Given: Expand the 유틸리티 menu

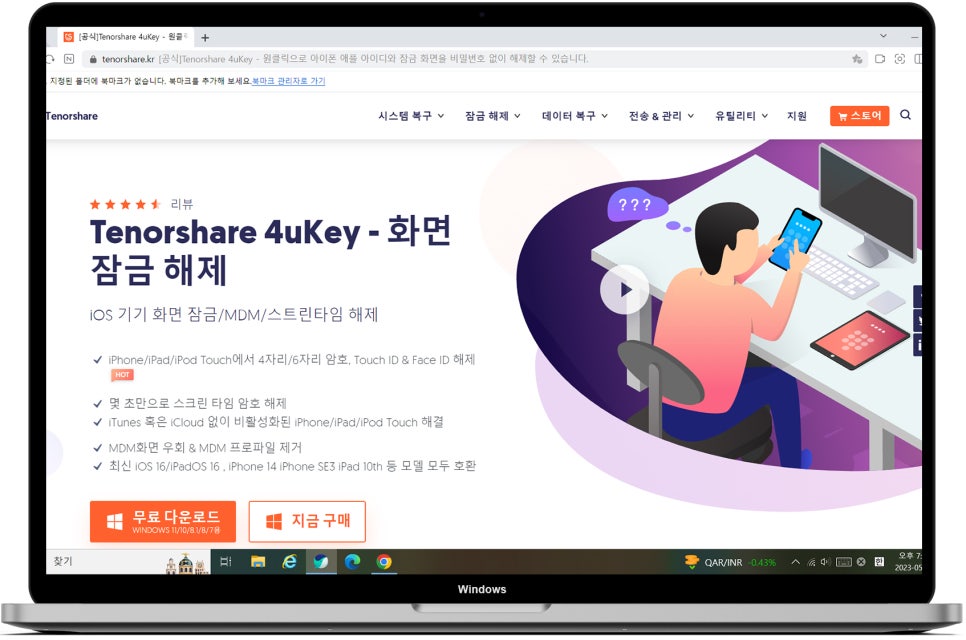Looking at the screenshot, I should 741,116.
